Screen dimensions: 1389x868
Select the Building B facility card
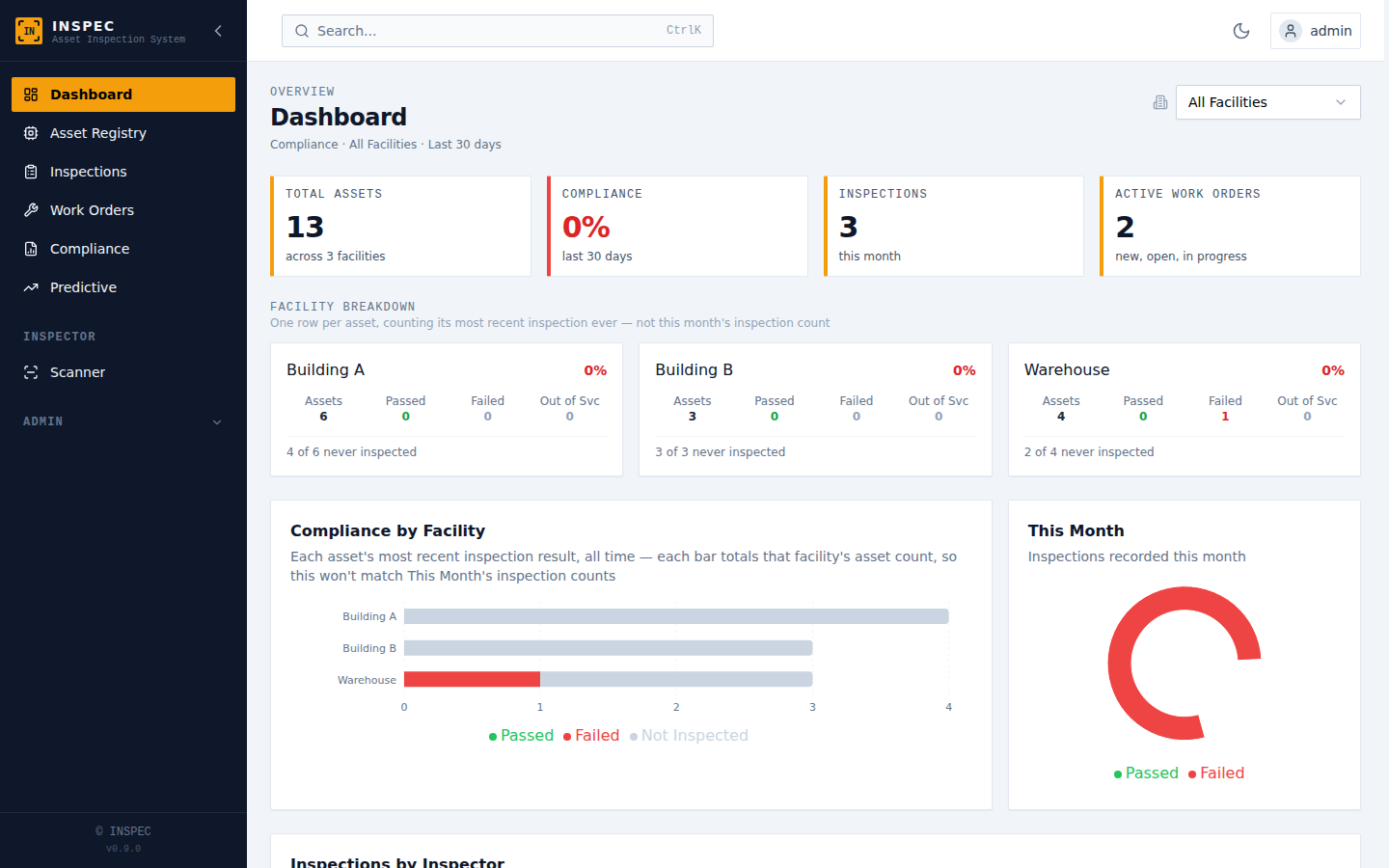[x=815, y=410]
